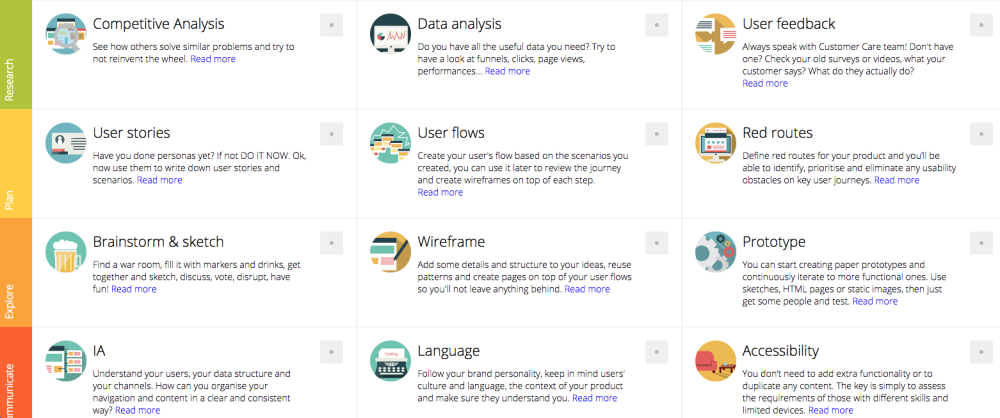Select the Research section tab

click(15, 54)
